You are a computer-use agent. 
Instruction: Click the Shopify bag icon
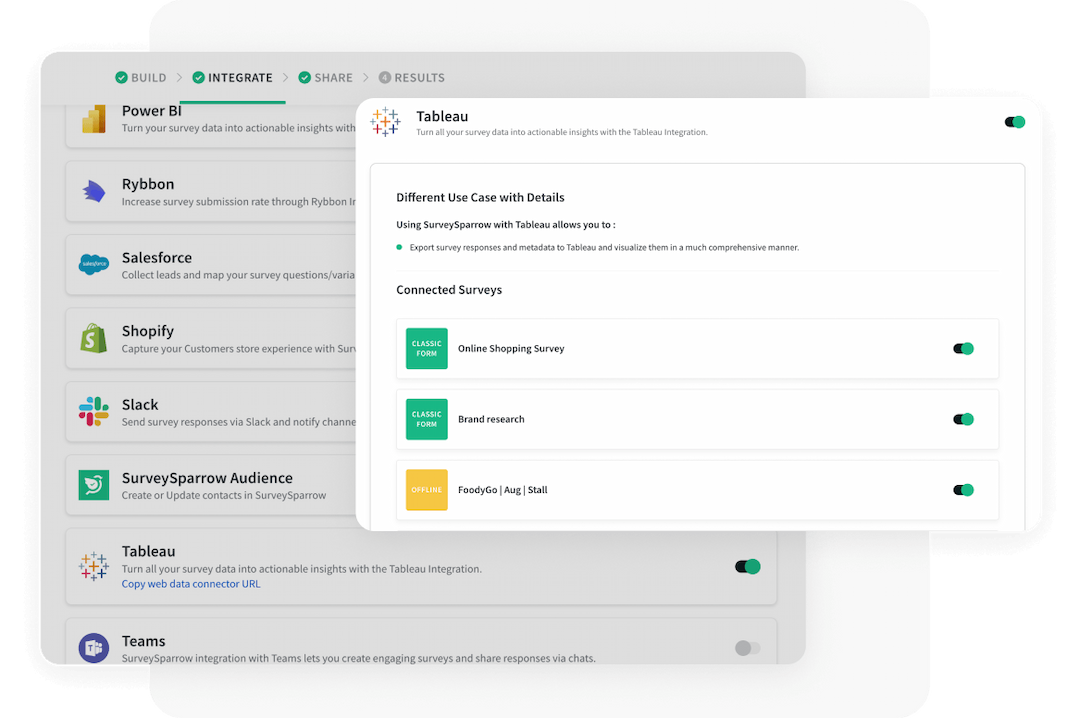tap(94, 338)
